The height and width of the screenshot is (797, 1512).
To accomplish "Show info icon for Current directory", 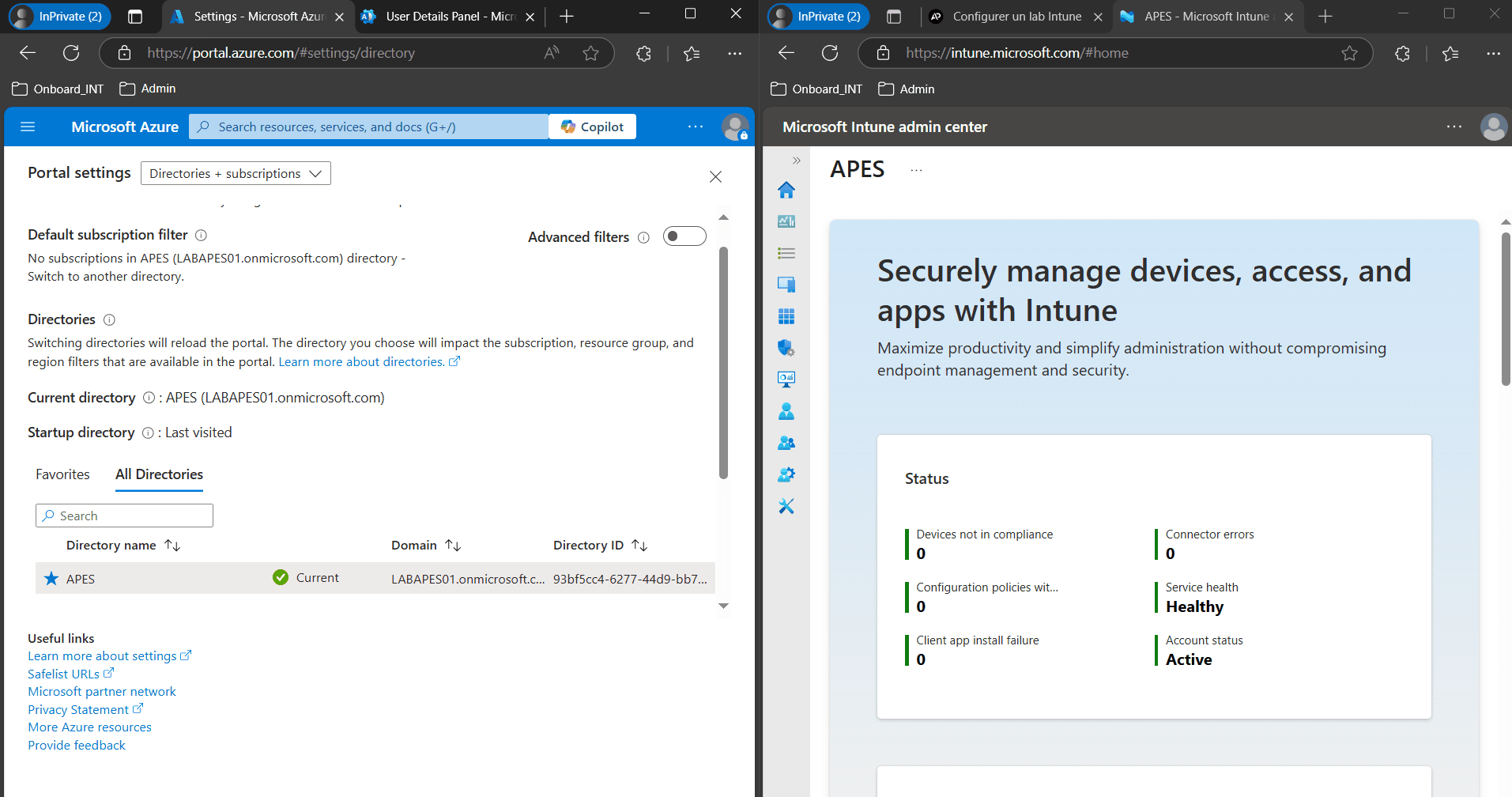I will tap(149, 398).
